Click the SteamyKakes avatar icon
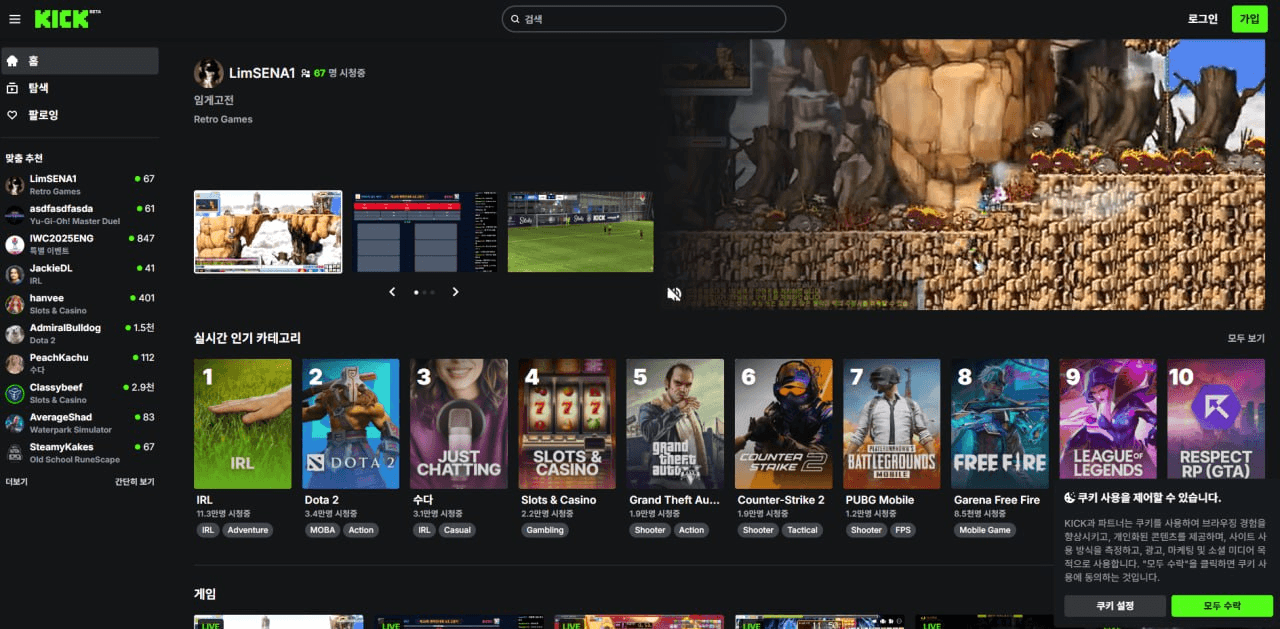The height and width of the screenshot is (629, 1280). pos(15,453)
